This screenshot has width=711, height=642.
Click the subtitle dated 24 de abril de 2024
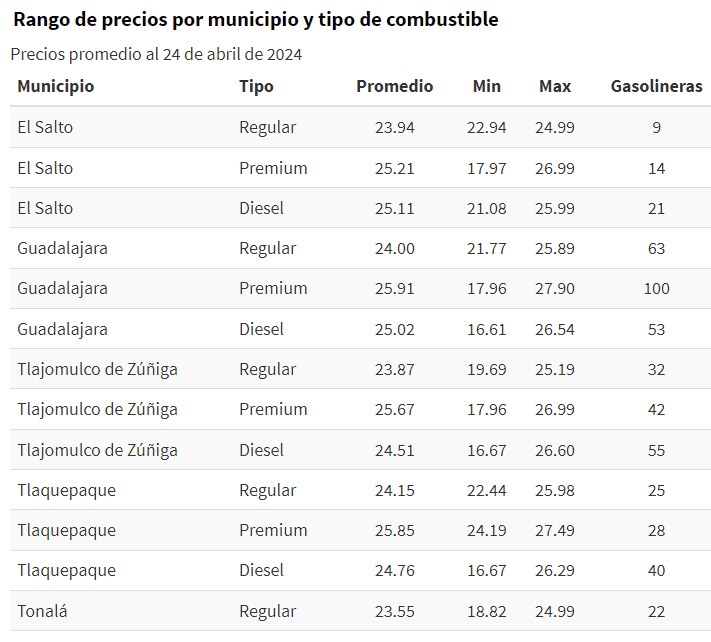click(156, 54)
